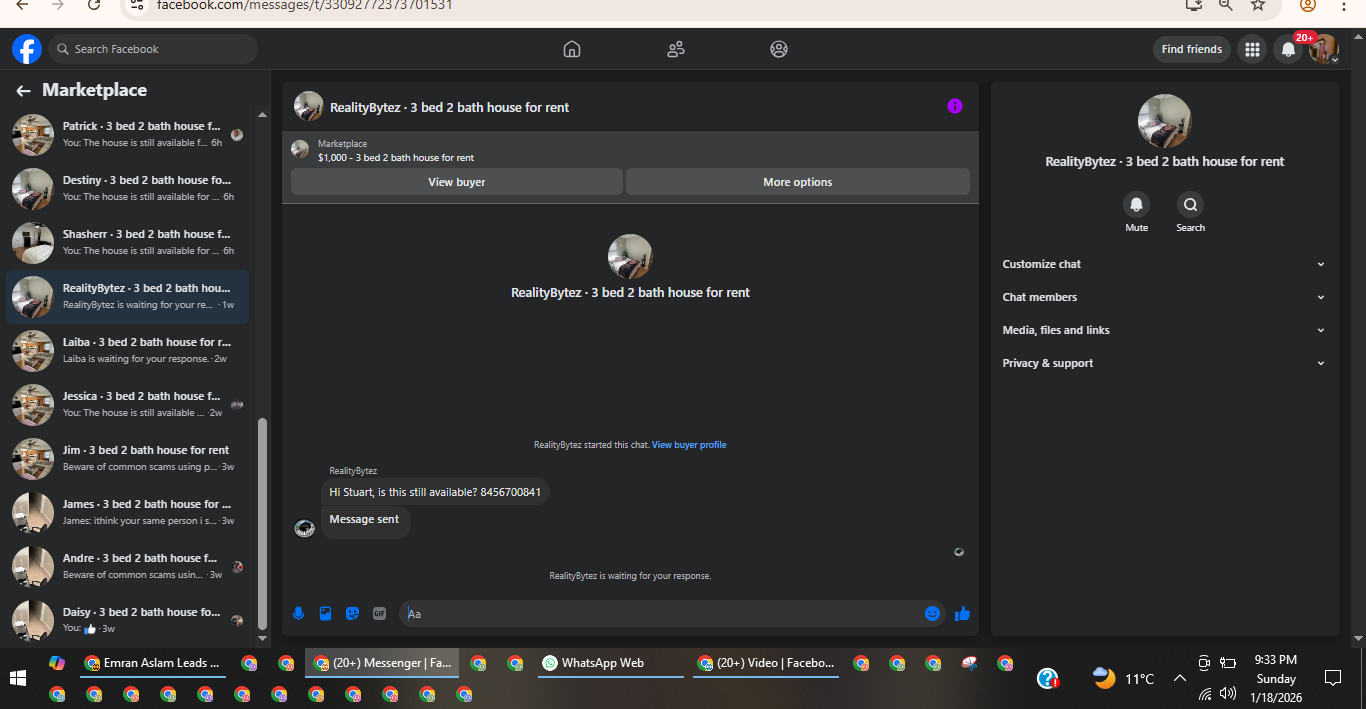The image size is (1366, 709).
Task: Open the weather 11°C taskbar widget
Action: [1124, 679]
